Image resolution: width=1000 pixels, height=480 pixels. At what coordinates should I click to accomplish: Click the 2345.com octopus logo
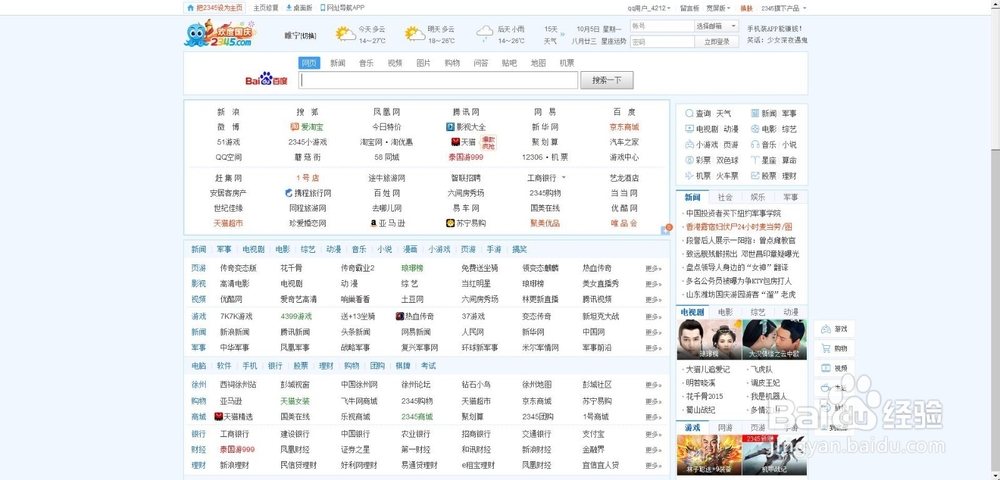220,33
